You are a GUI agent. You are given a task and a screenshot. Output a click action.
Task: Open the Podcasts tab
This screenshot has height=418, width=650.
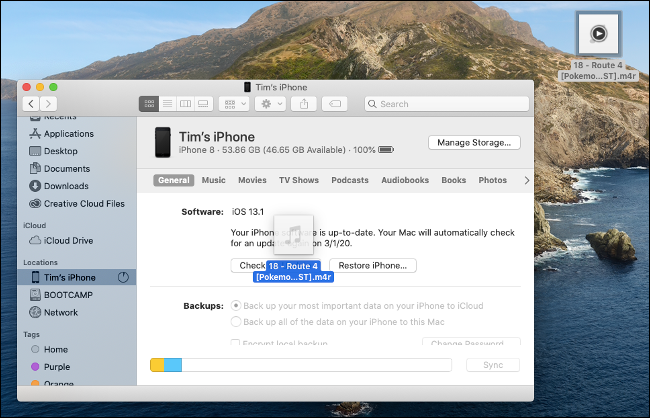click(x=350, y=180)
